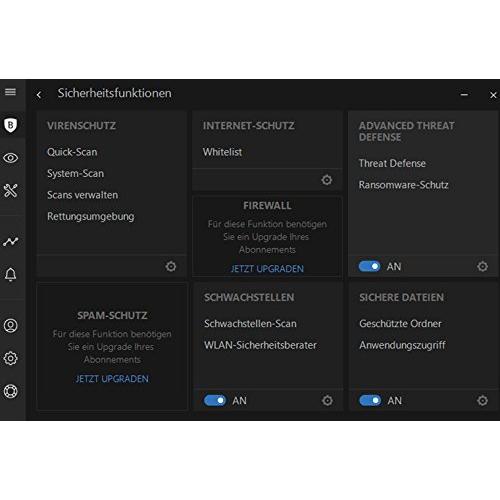The width and height of the screenshot is (500, 500).
Task: Open Notifications via the bell icon
Action: [x=10, y=274]
